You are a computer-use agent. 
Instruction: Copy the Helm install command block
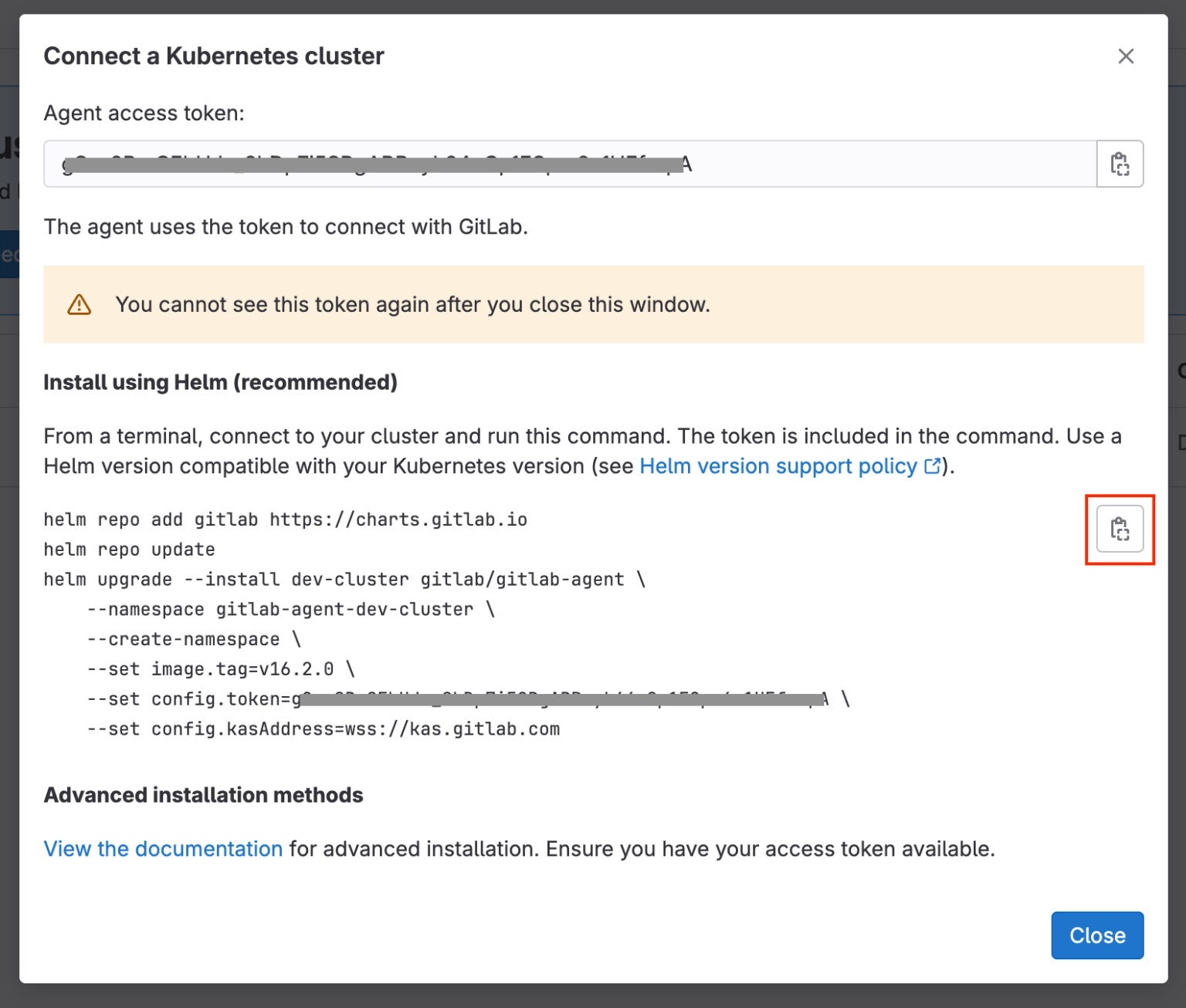1120,529
